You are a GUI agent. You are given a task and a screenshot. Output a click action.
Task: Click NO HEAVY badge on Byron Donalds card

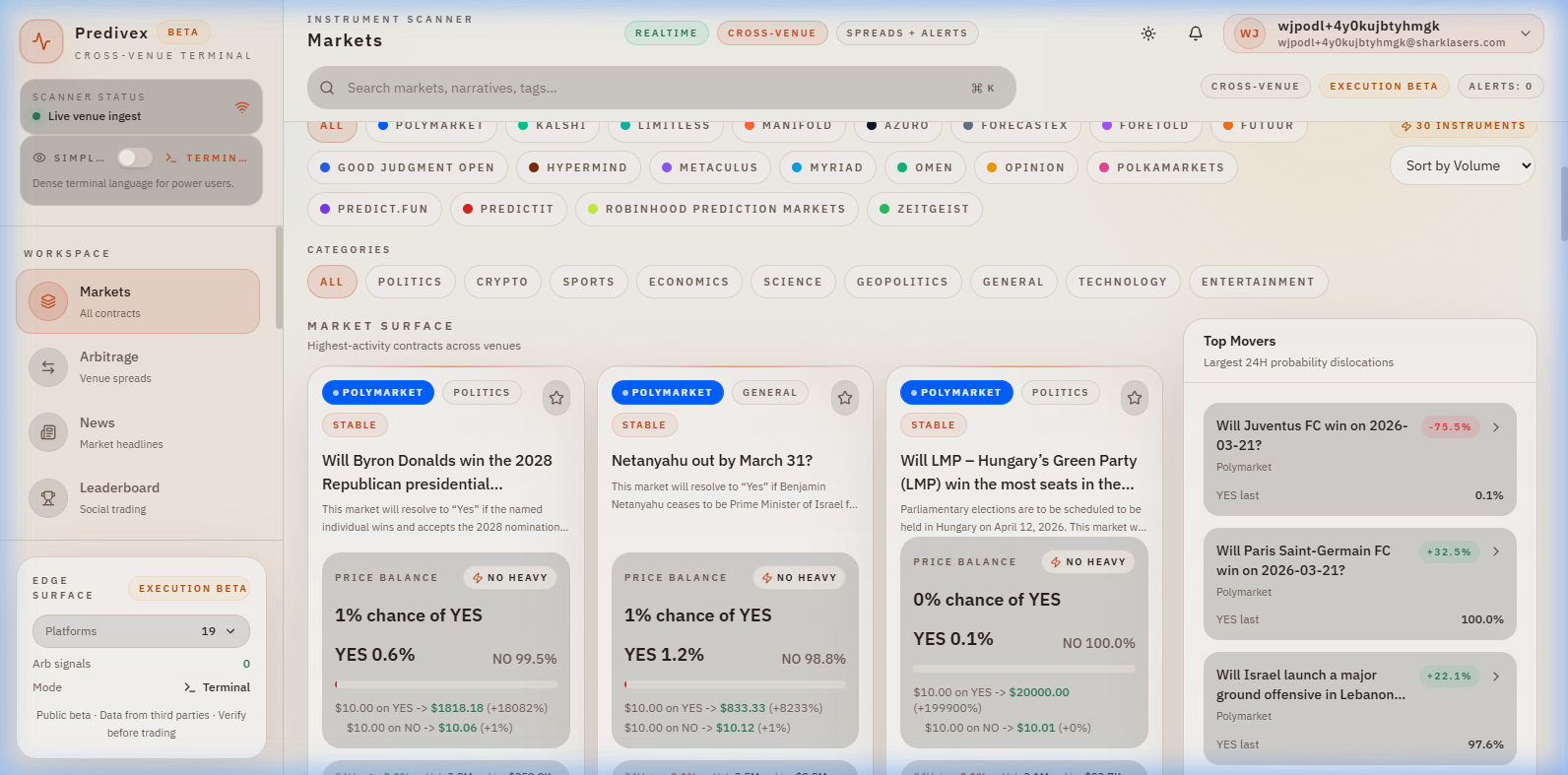(510, 578)
